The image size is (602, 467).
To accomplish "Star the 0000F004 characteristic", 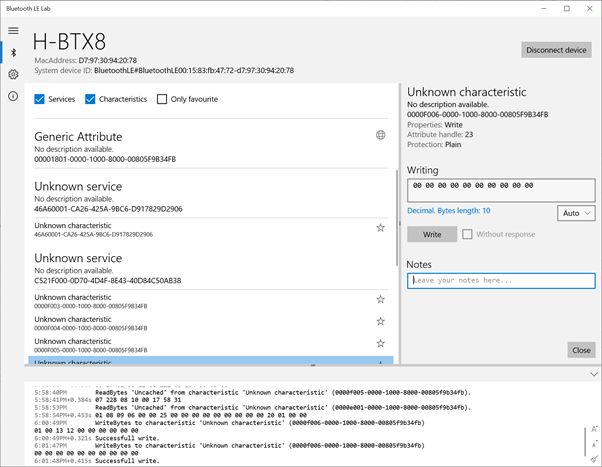I will click(380, 321).
